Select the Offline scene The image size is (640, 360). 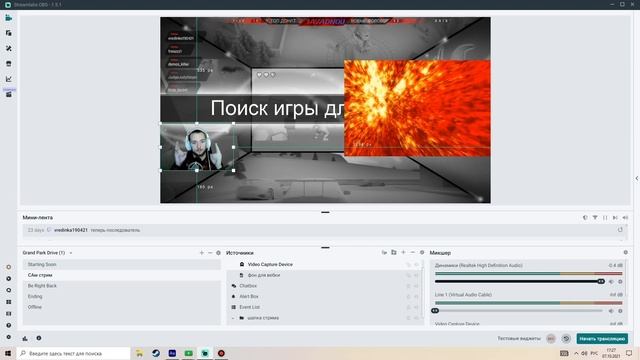pos(122,307)
